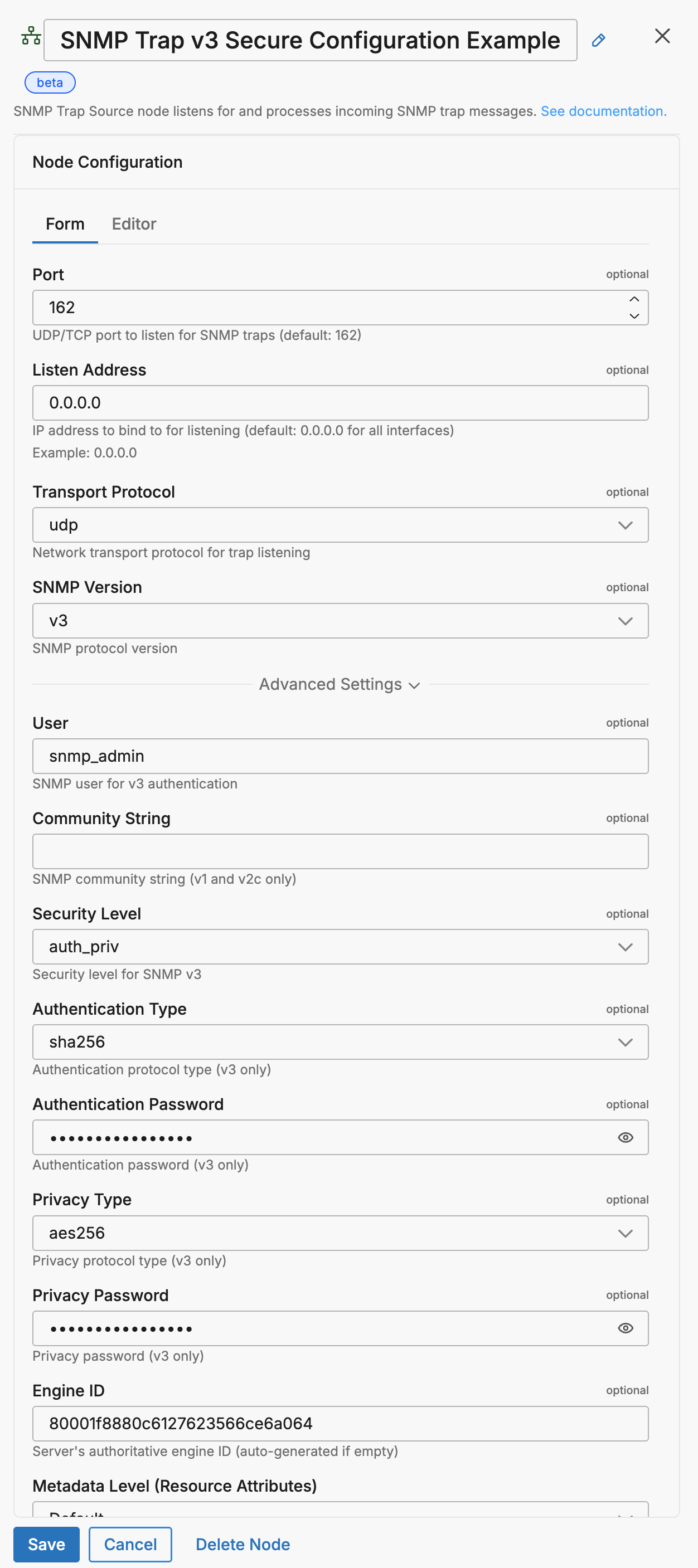The height and width of the screenshot is (1568, 698).
Task: Show the Authentication Password value
Action: pos(625,1137)
